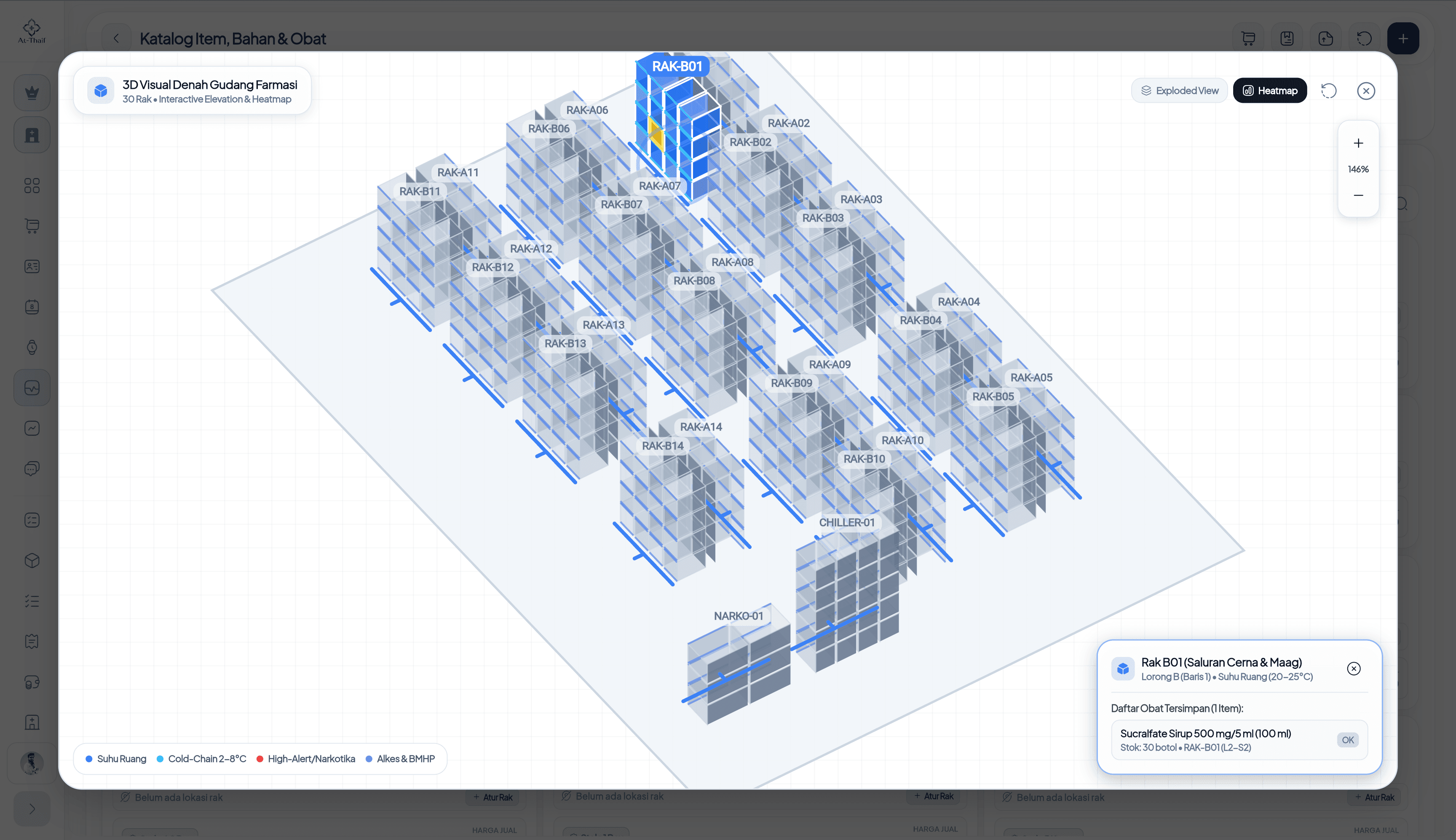Go back with the header chevron arrow

pos(116,38)
